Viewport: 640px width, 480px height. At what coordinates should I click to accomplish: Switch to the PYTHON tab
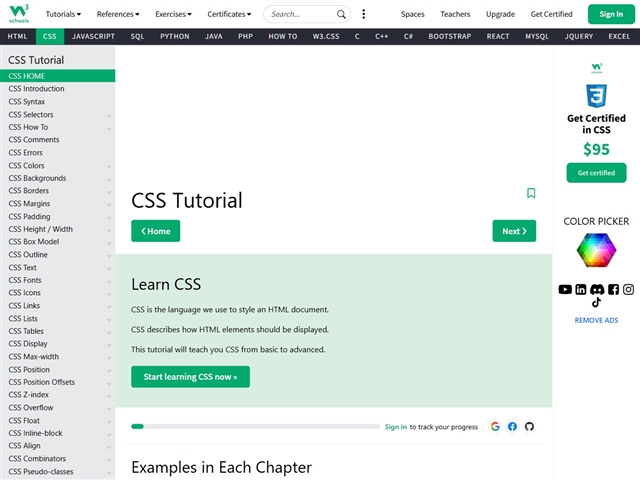click(175, 36)
